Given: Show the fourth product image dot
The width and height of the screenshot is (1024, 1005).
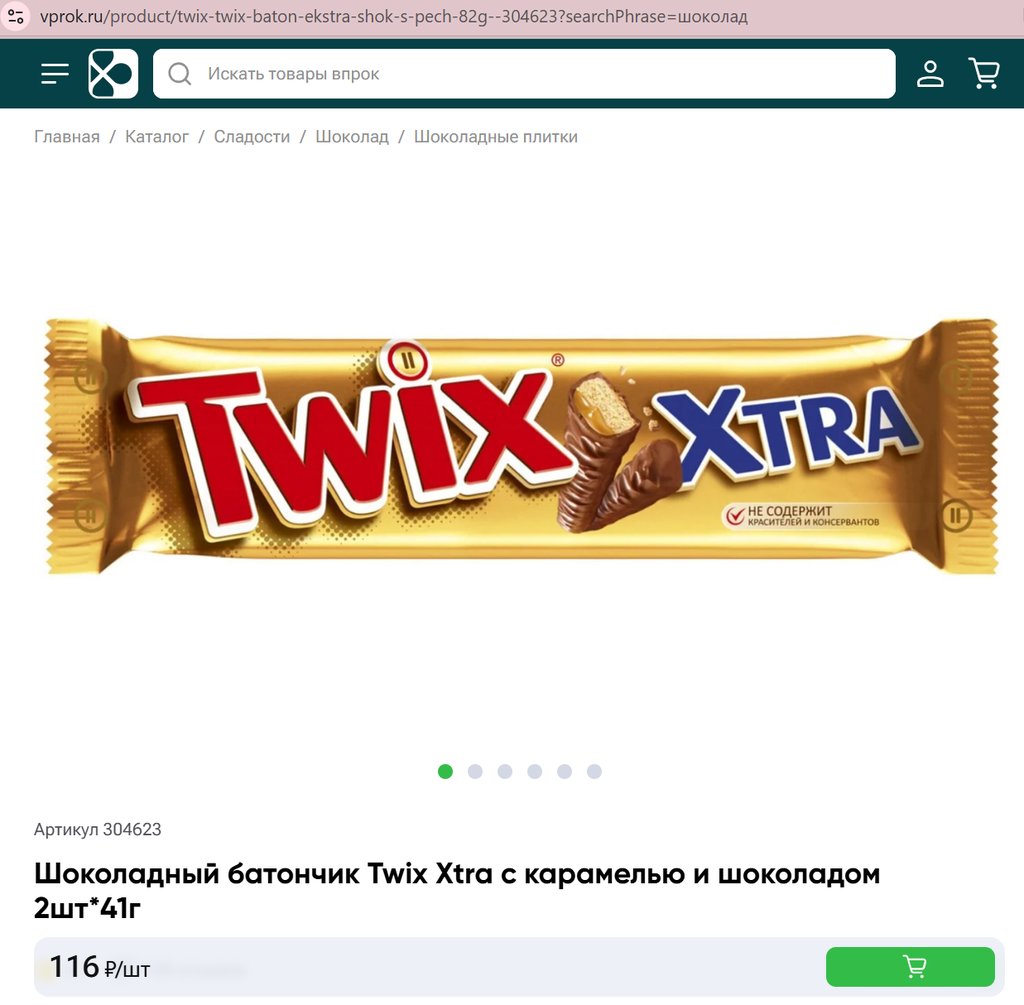Looking at the screenshot, I should tap(535, 772).
